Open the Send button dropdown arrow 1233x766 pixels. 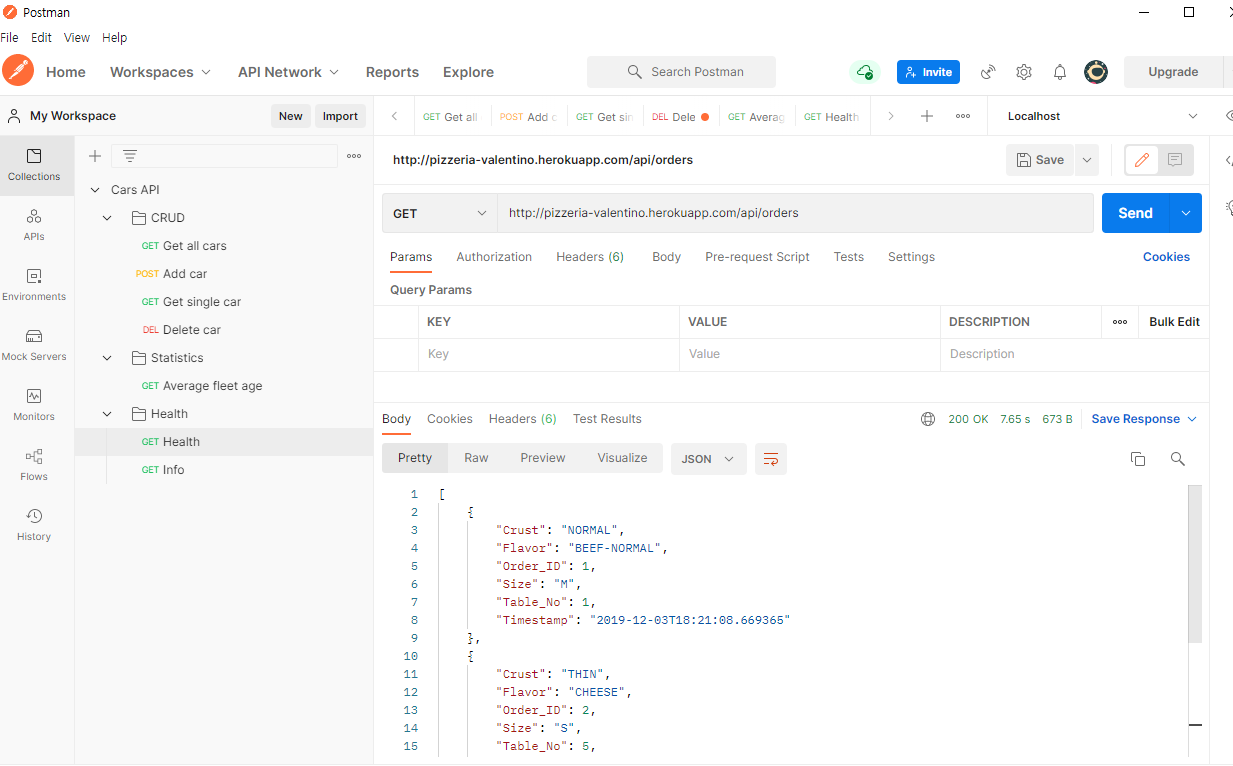[1186, 213]
